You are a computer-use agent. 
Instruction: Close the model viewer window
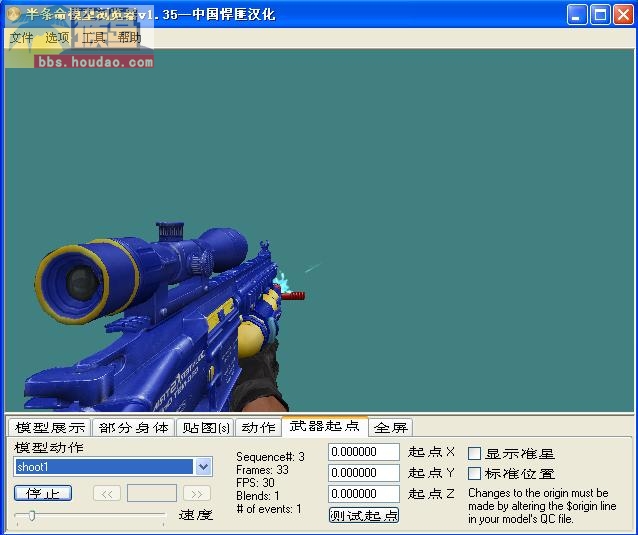[623, 15]
